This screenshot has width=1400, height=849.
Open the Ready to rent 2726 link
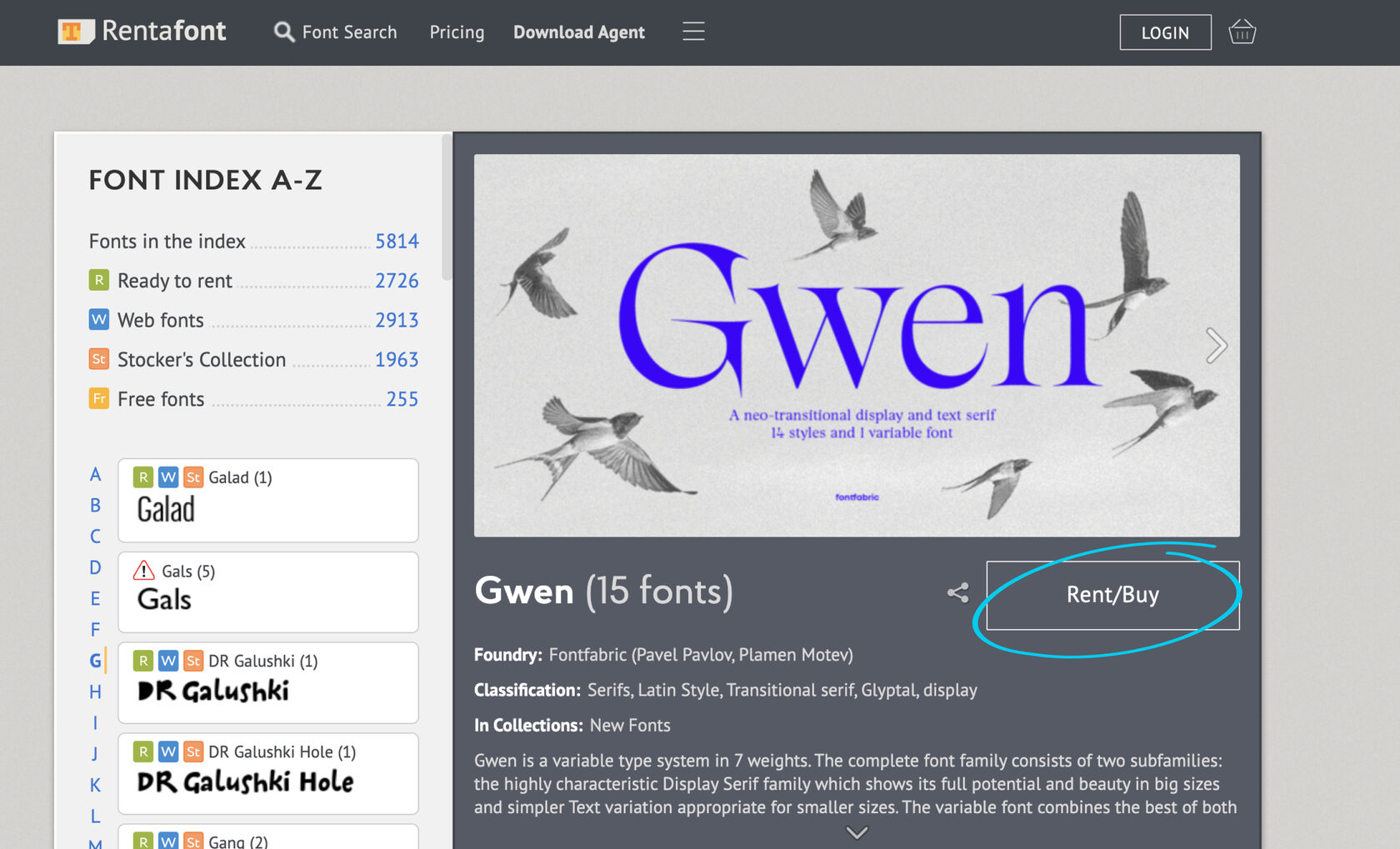(x=397, y=280)
